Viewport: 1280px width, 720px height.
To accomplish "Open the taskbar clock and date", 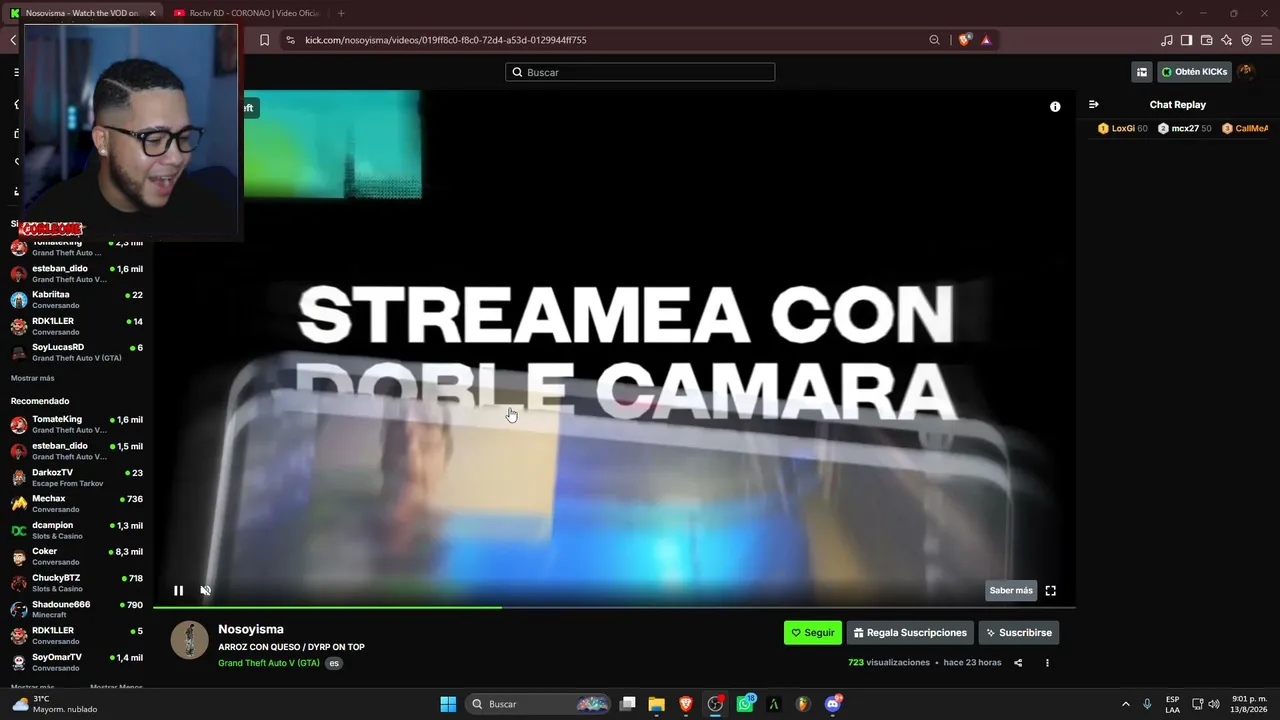I will [x=1249, y=704].
